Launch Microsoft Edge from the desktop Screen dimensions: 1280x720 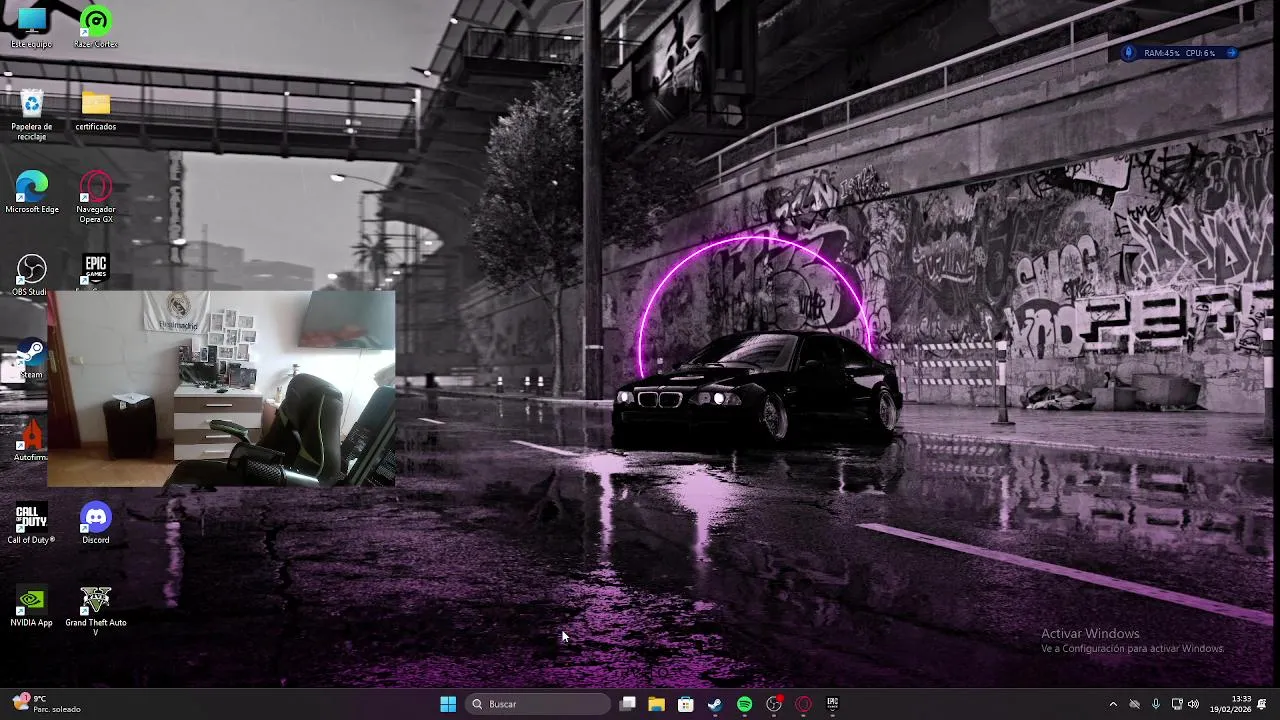(31, 193)
